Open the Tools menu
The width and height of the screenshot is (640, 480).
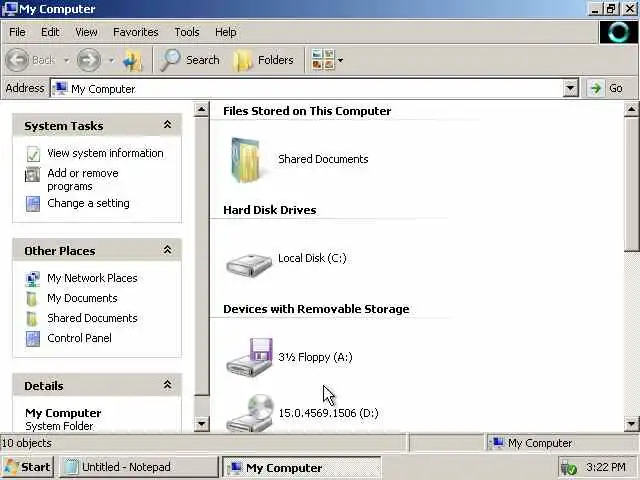[x=187, y=32]
